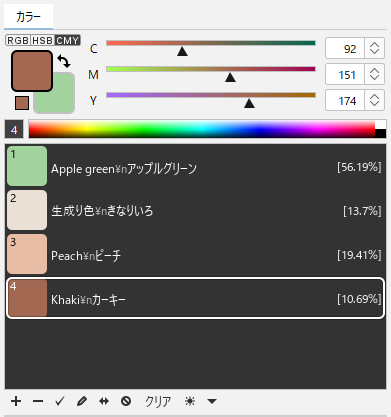Click the Y value stepper arrows

coord(374,100)
